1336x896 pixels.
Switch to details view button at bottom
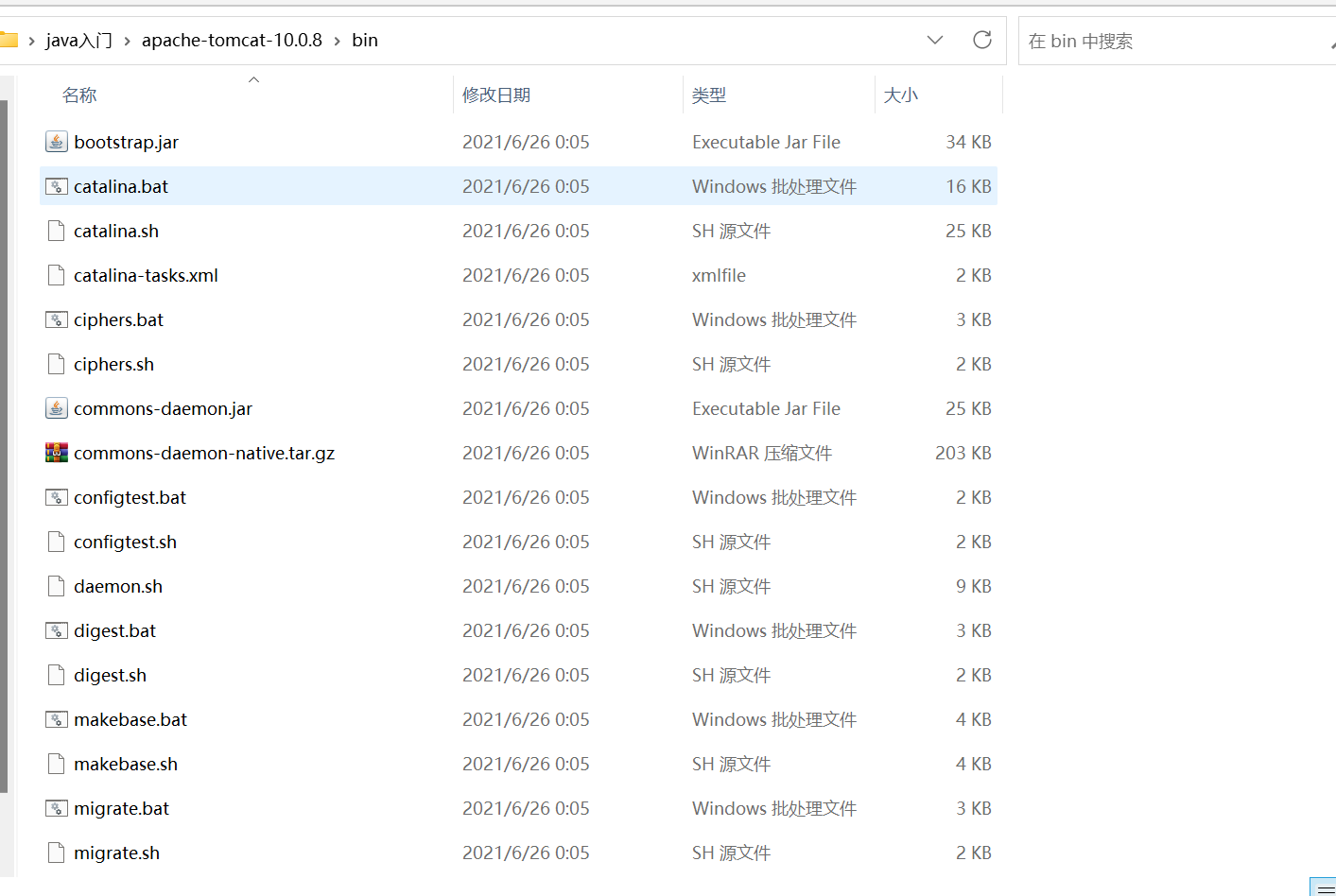1323,887
